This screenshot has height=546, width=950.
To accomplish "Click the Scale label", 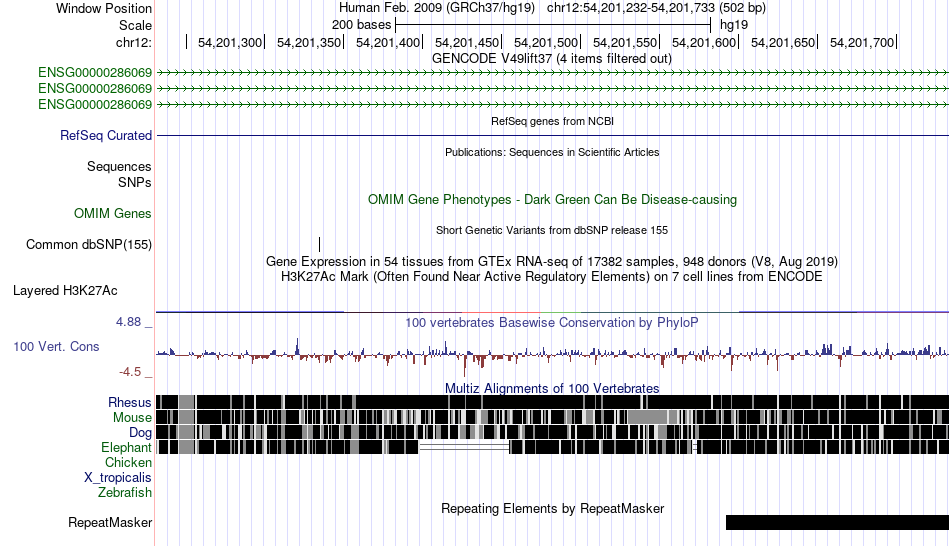I will tap(135, 25).
